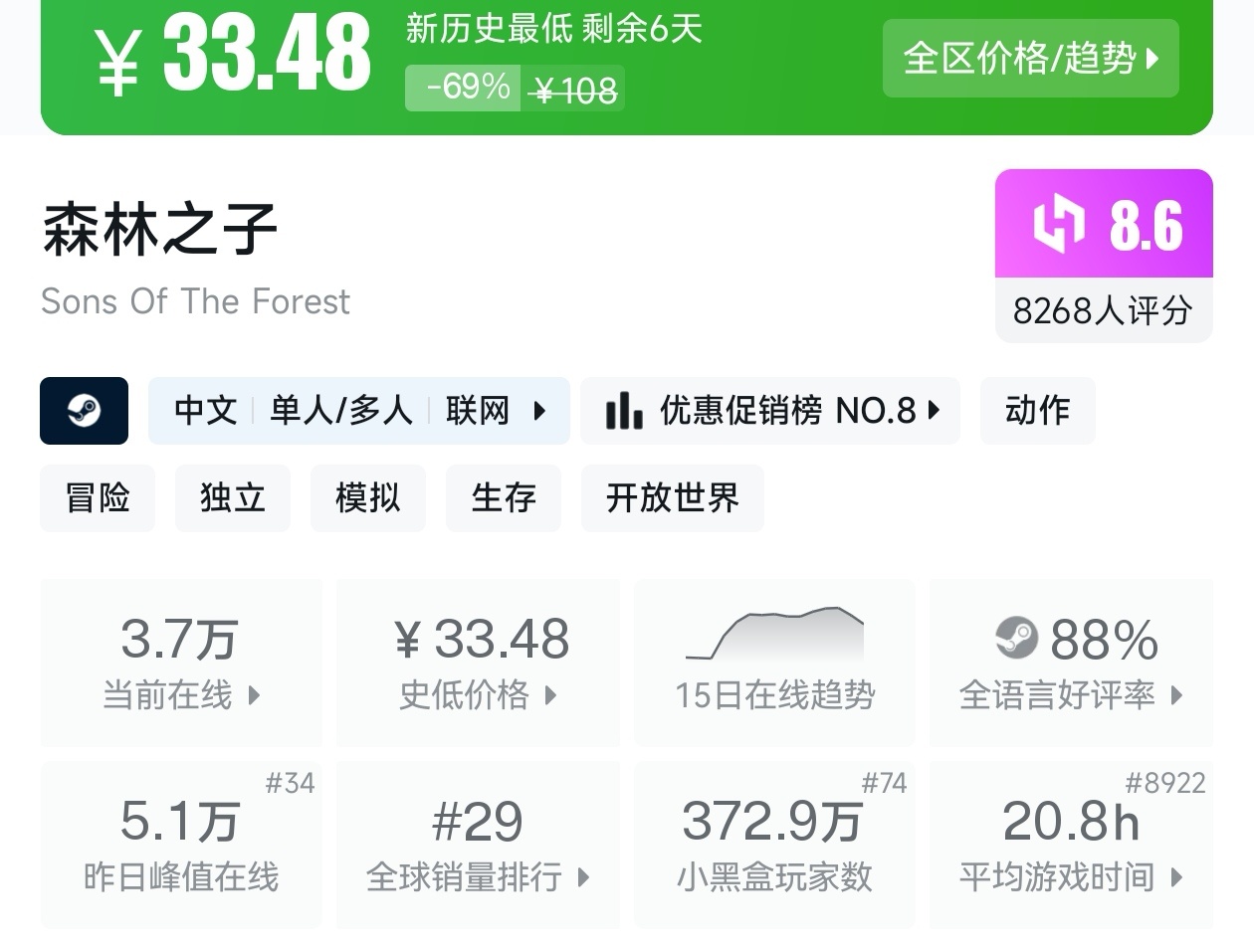Choose the 开放世界 tag
The width and height of the screenshot is (1254, 952).
pyautogui.click(x=672, y=497)
